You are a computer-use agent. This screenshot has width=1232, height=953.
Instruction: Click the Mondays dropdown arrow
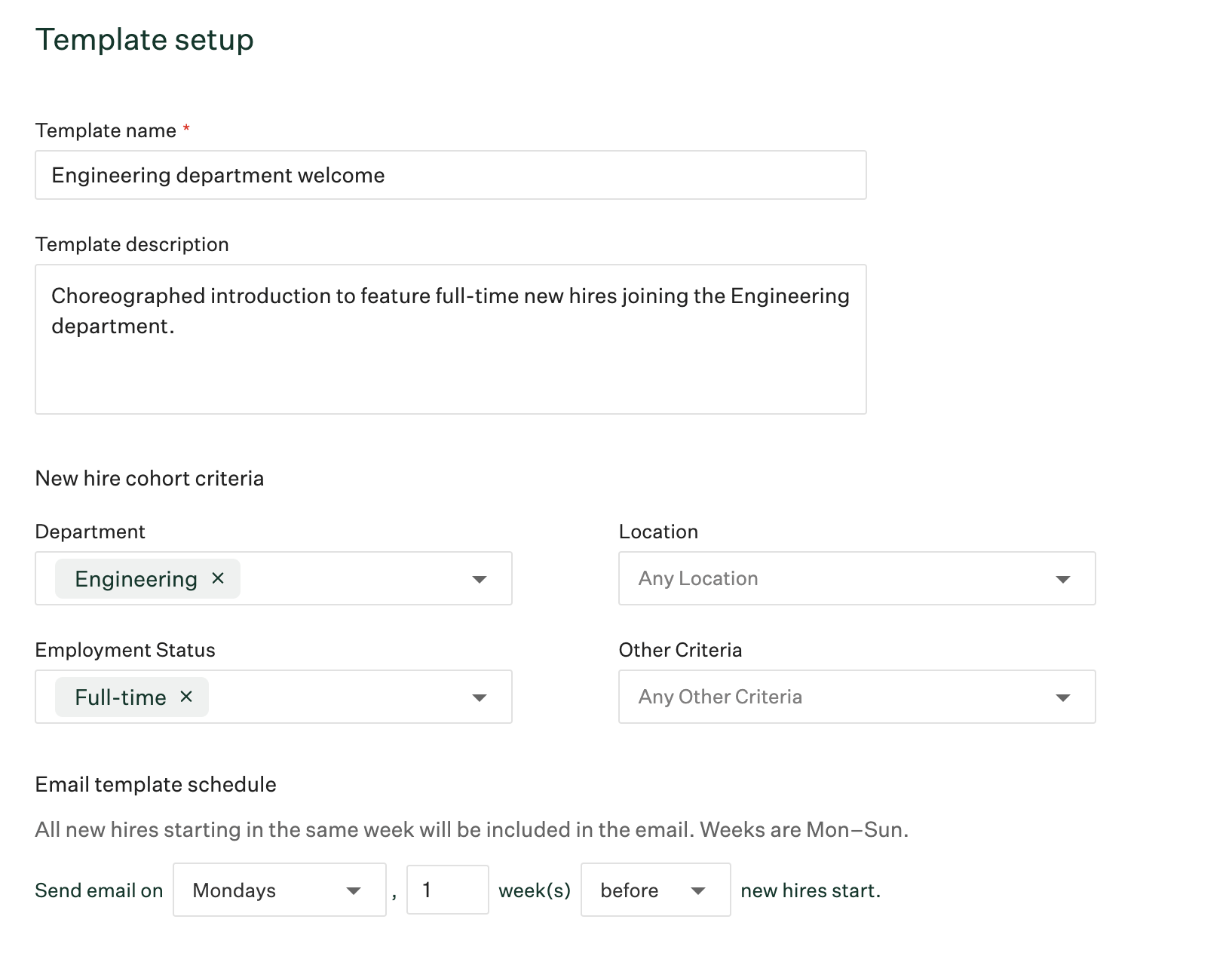pos(353,890)
